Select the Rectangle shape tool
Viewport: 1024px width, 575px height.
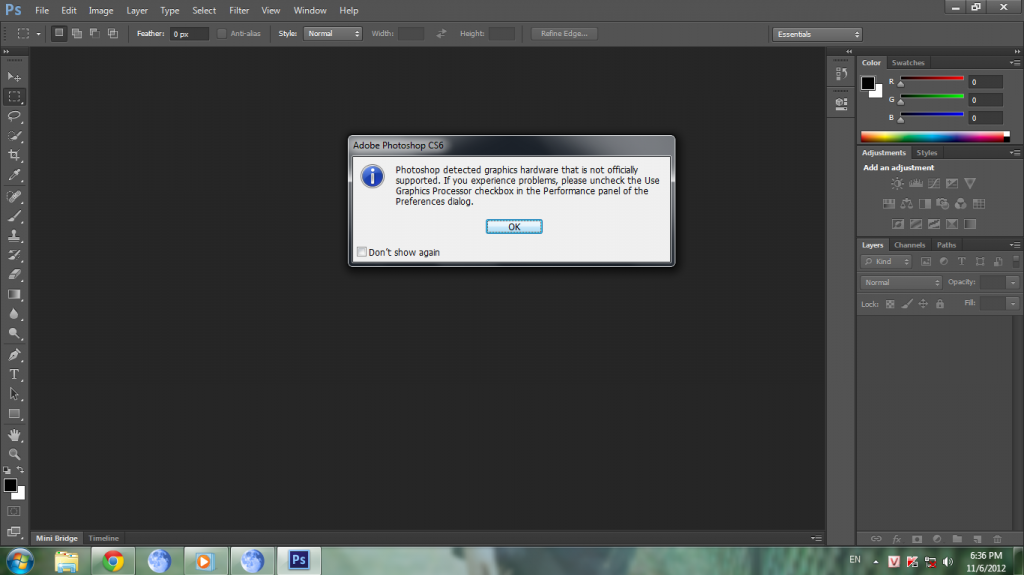pyautogui.click(x=14, y=414)
